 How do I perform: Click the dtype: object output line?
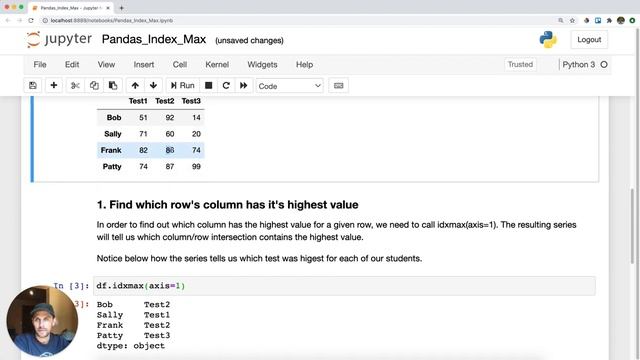(131, 346)
